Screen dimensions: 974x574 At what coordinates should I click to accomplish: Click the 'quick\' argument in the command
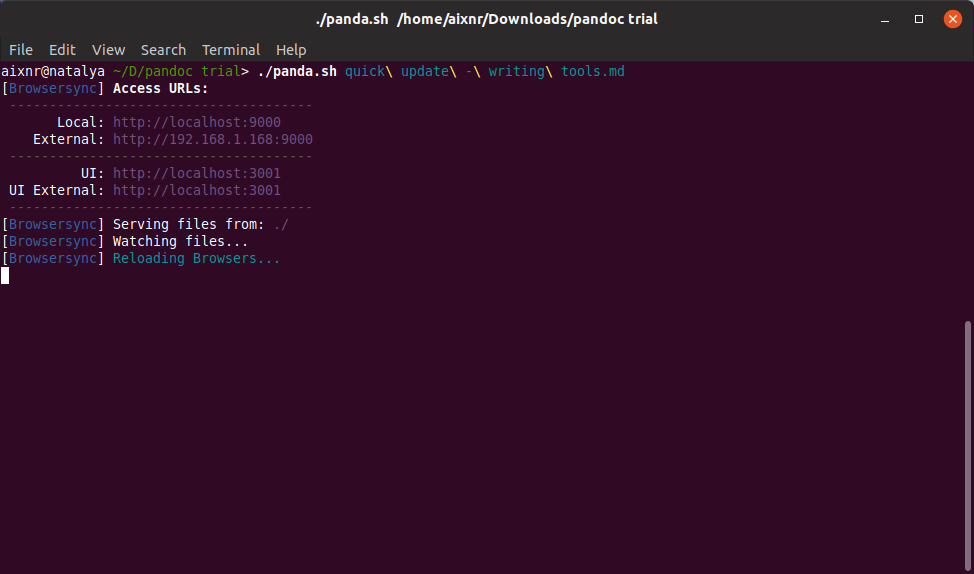(369, 71)
